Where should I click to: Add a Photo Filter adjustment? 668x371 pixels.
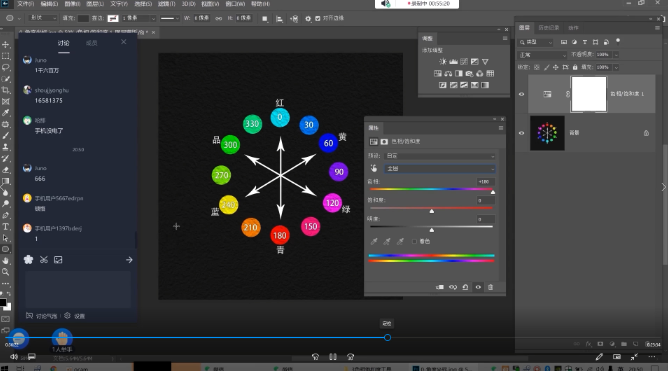click(469, 73)
